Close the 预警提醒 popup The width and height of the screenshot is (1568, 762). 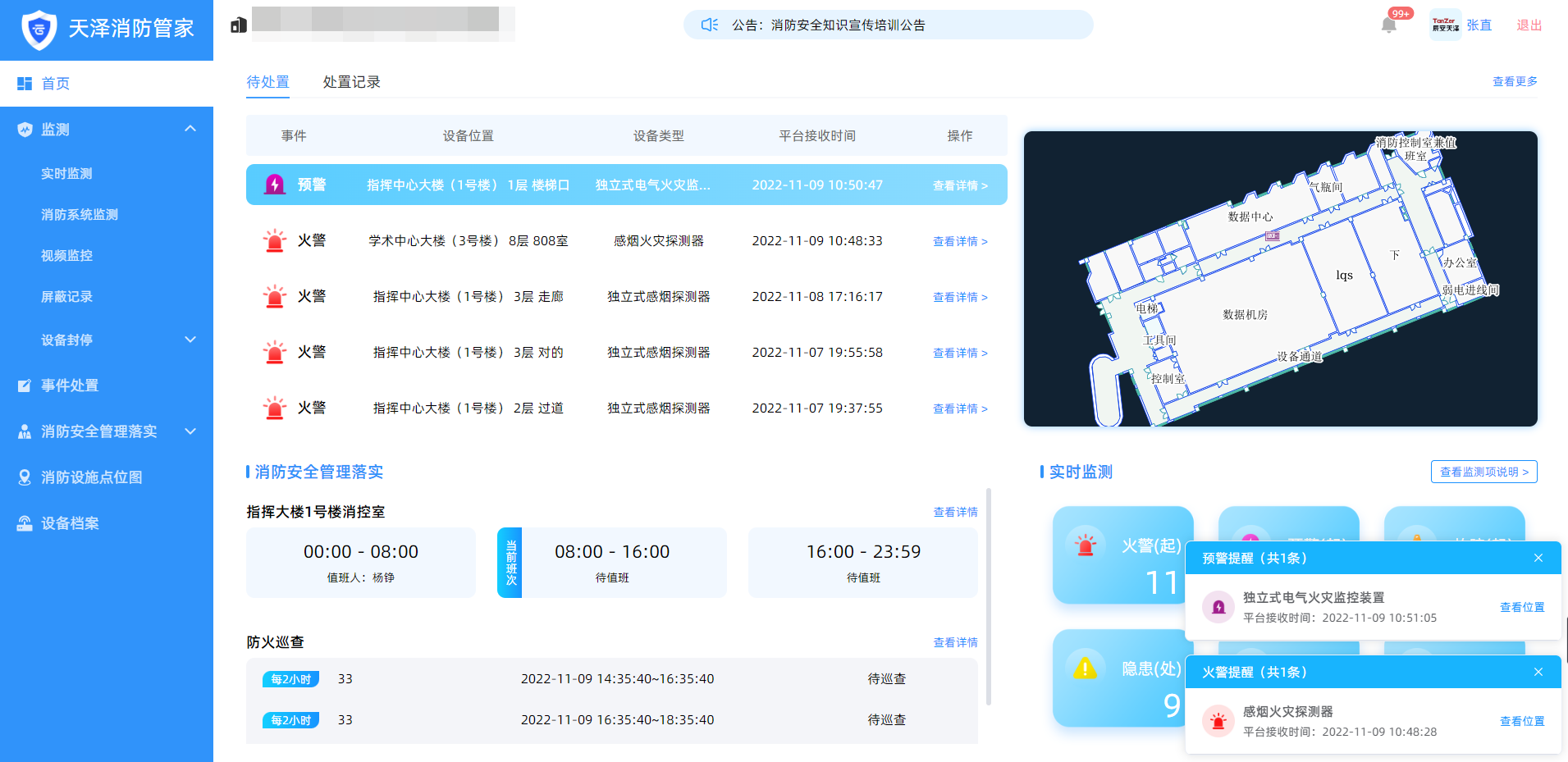[x=1538, y=558]
